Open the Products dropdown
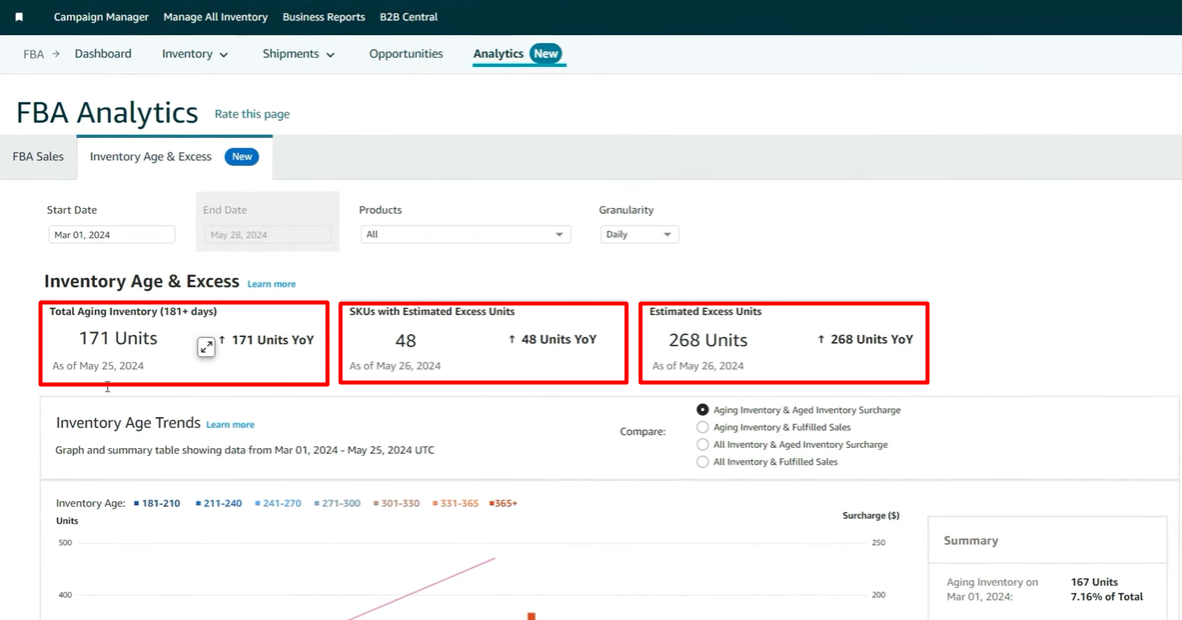The height and width of the screenshot is (620, 1182). point(465,235)
